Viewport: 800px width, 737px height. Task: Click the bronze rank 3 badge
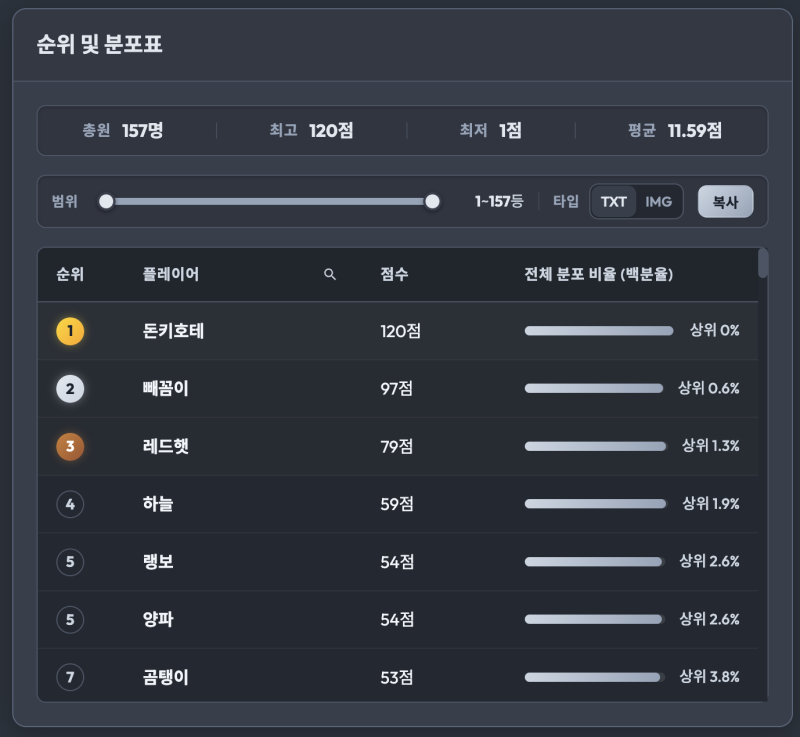(x=70, y=446)
